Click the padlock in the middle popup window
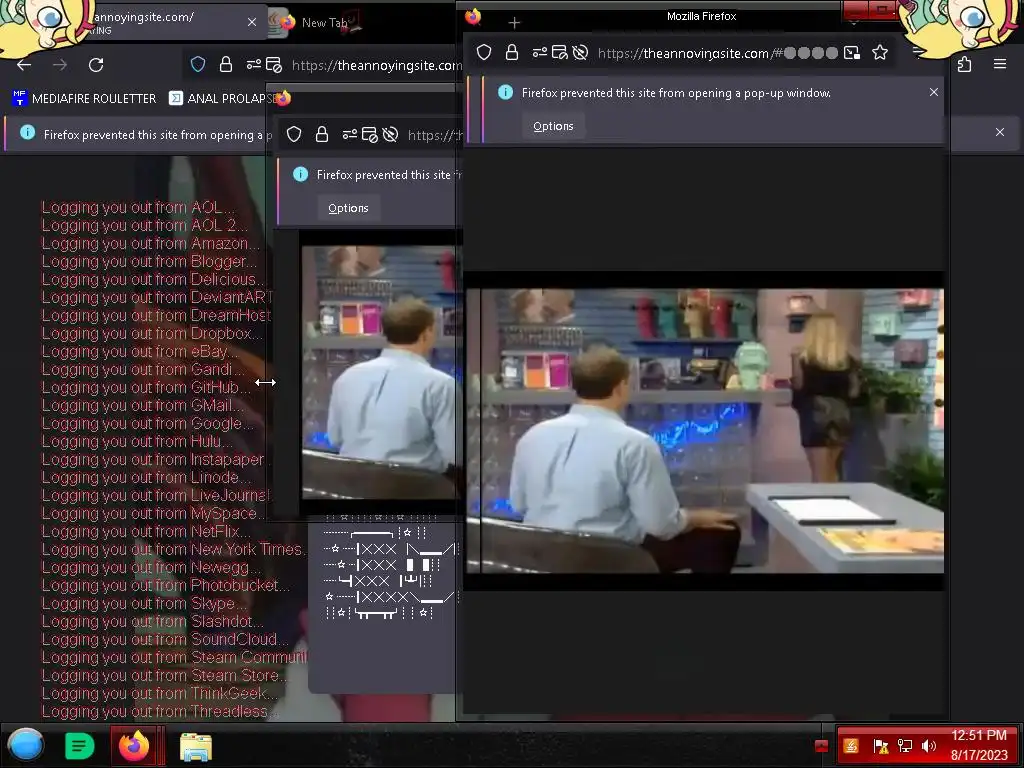The image size is (1024, 768). (x=322, y=134)
